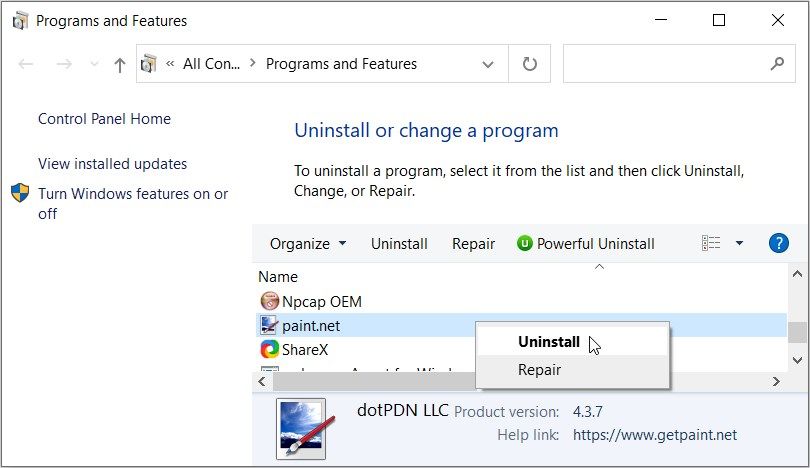Select the Npcap OEM program icon
This screenshot has height=468, width=810.
coord(269,301)
